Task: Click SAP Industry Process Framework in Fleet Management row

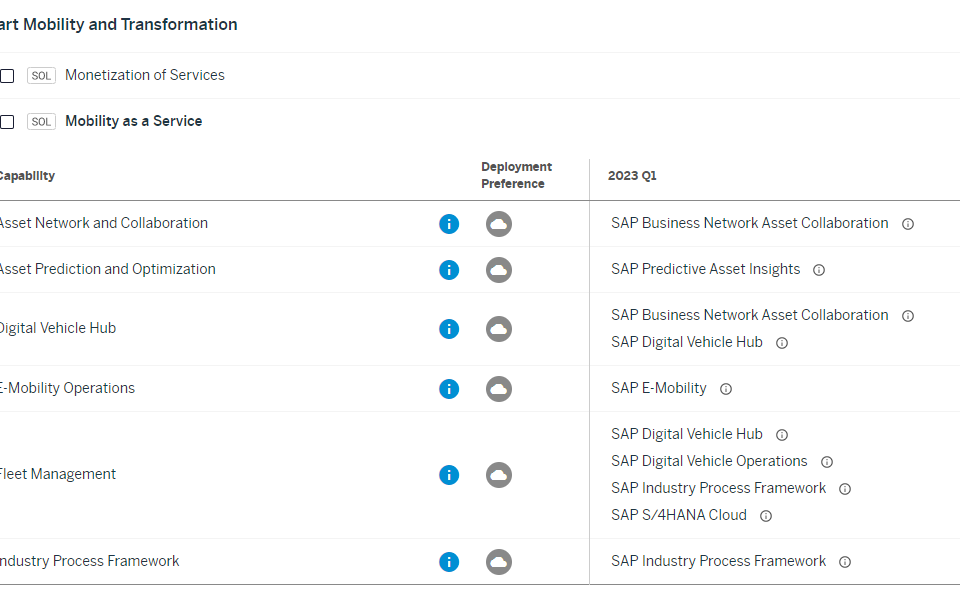Action: click(718, 488)
